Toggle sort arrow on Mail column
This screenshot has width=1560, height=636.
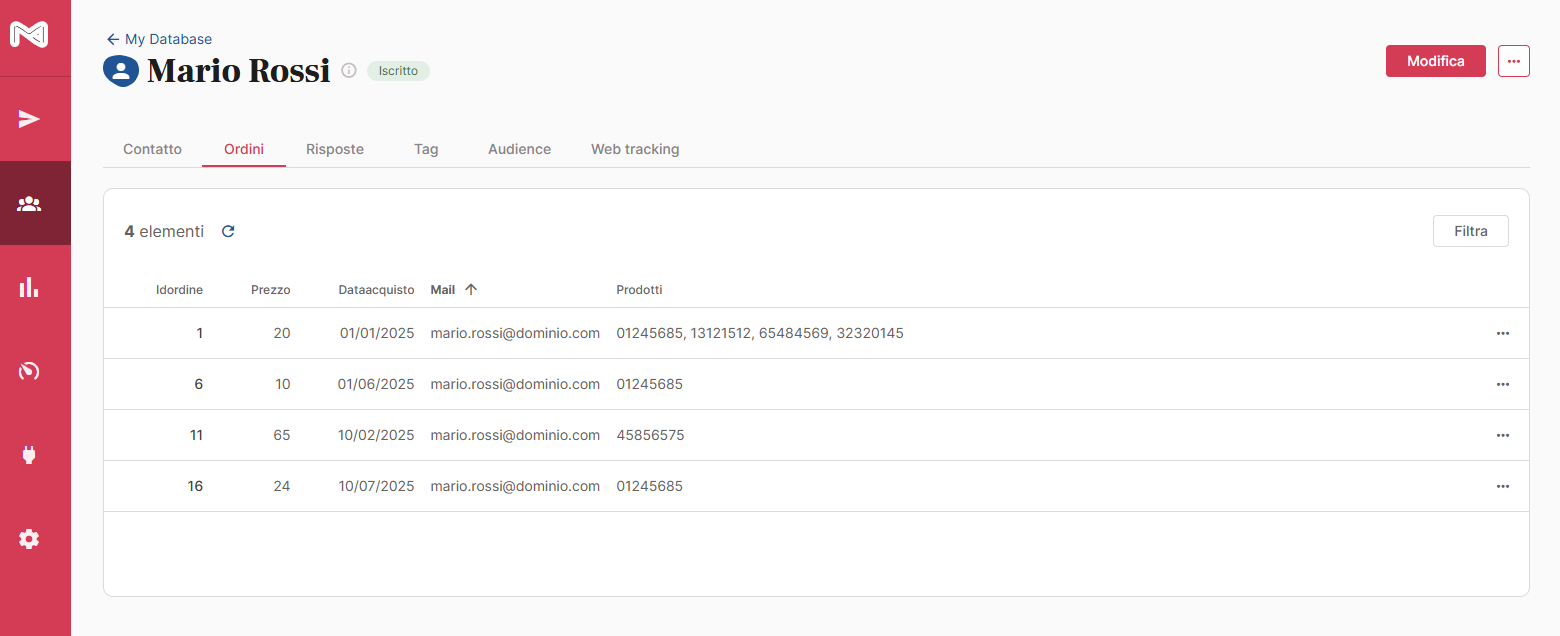click(x=471, y=290)
